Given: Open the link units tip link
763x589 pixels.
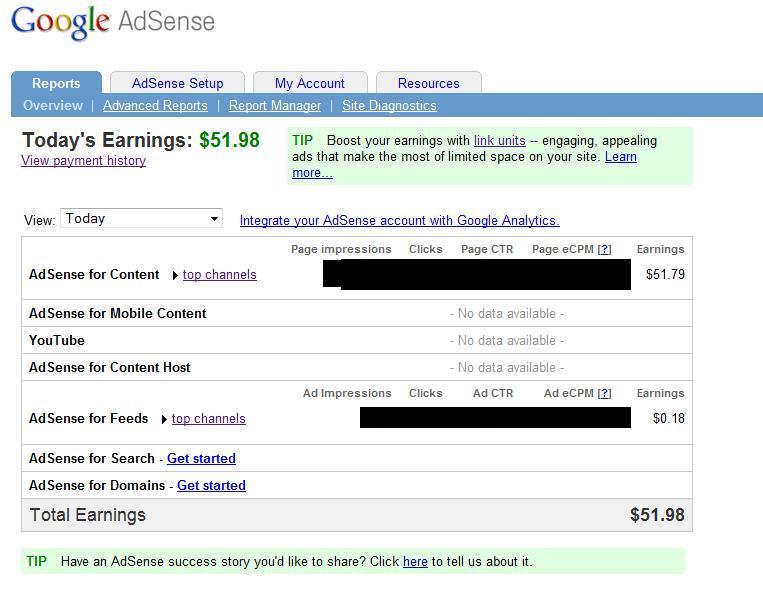Looking at the screenshot, I should [500, 141].
